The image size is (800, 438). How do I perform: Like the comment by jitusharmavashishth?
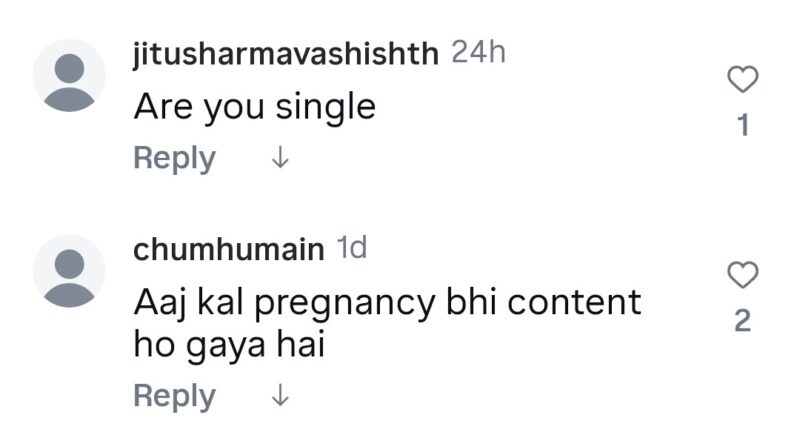tap(742, 79)
